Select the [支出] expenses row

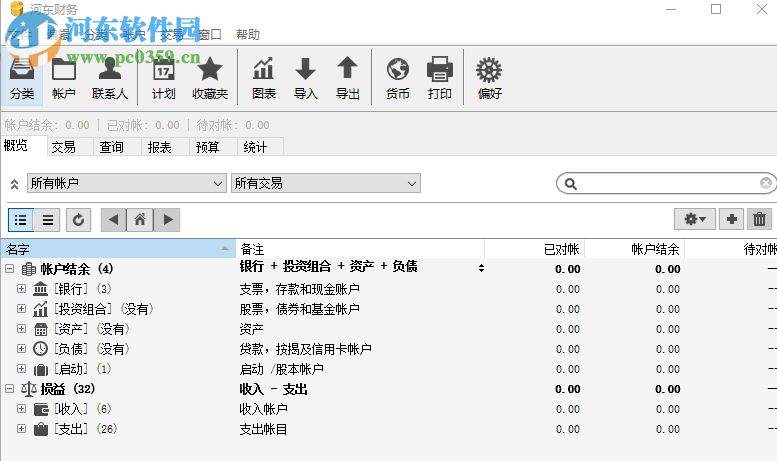coord(389,429)
